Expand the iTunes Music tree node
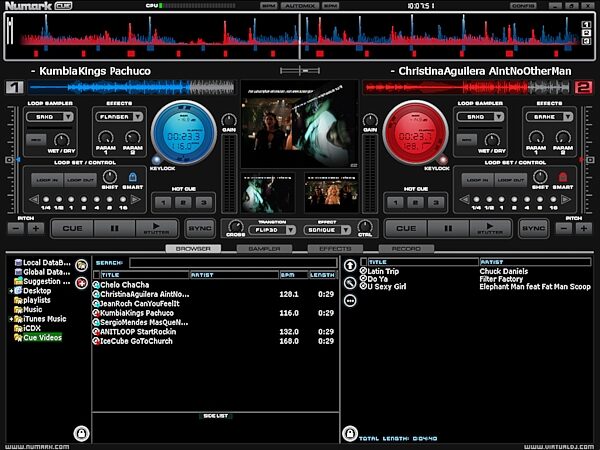Viewport: 600px width, 450px height. pyautogui.click(x=11, y=319)
